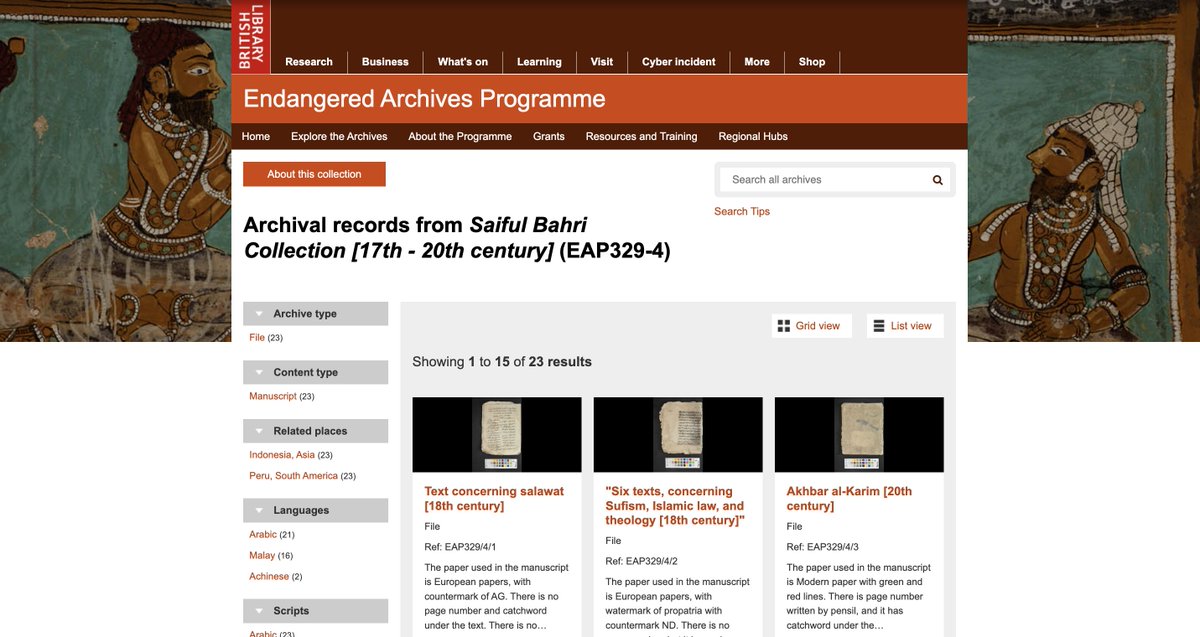Open the Learning menu item

pyautogui.click(x=539, y=62)
